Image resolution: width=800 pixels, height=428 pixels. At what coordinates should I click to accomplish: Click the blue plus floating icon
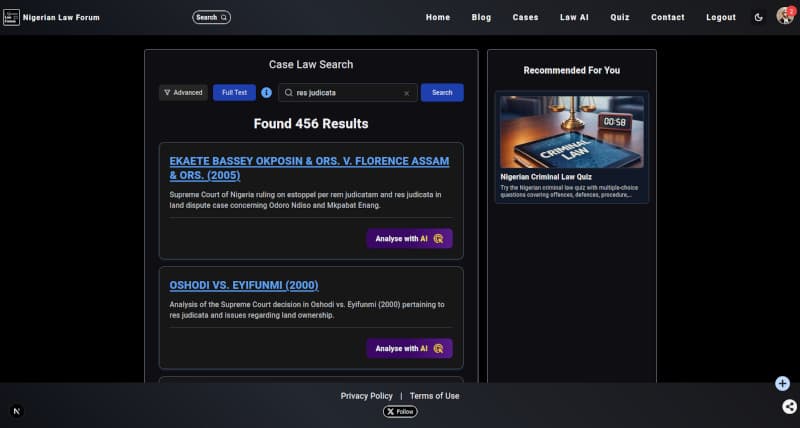tap(782, 384)
